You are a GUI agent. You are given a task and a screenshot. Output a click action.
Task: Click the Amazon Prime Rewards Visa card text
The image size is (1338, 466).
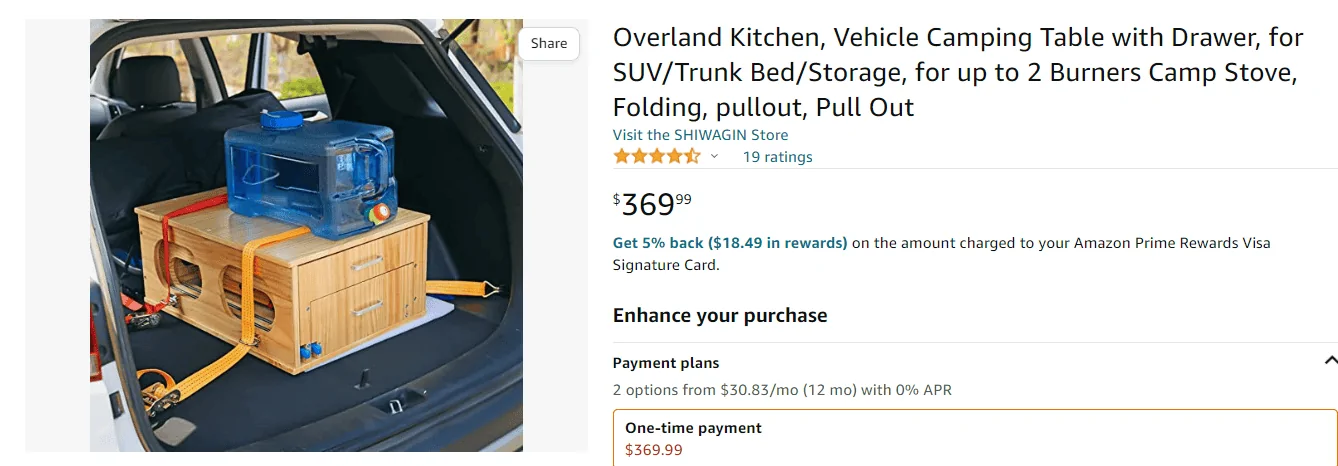pyautogui.click(x=1172, y=243)
